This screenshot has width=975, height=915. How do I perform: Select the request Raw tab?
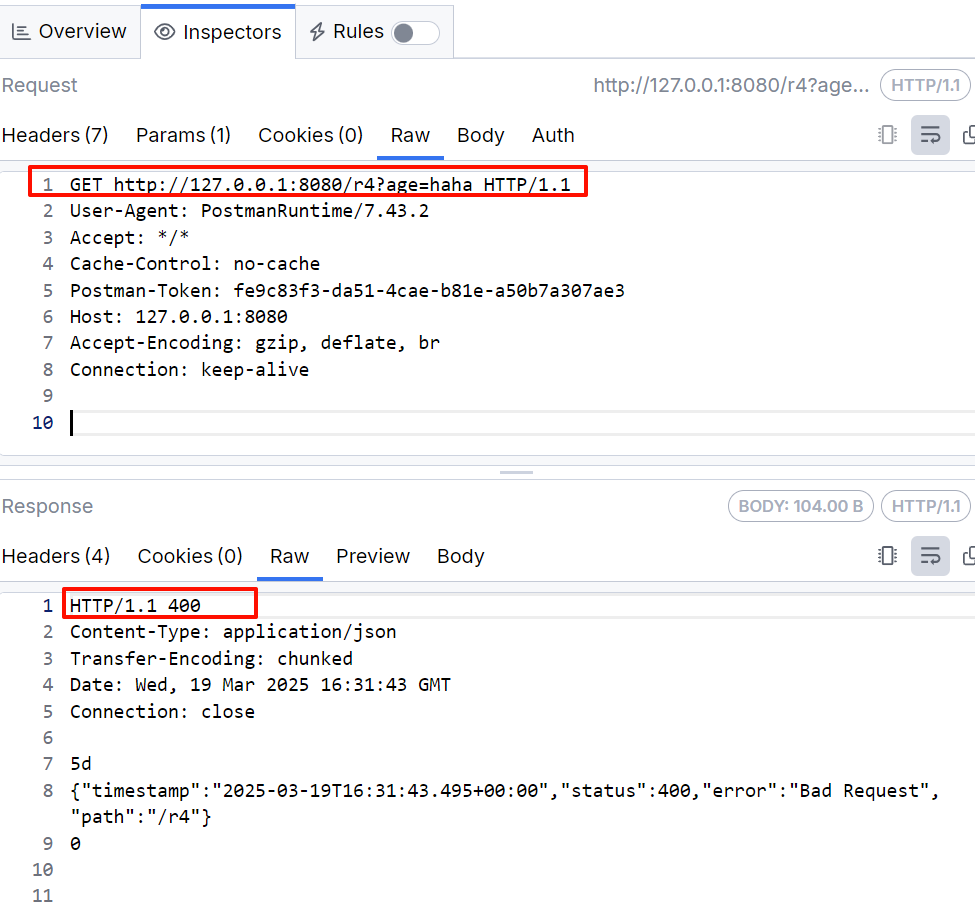[410, 135]
